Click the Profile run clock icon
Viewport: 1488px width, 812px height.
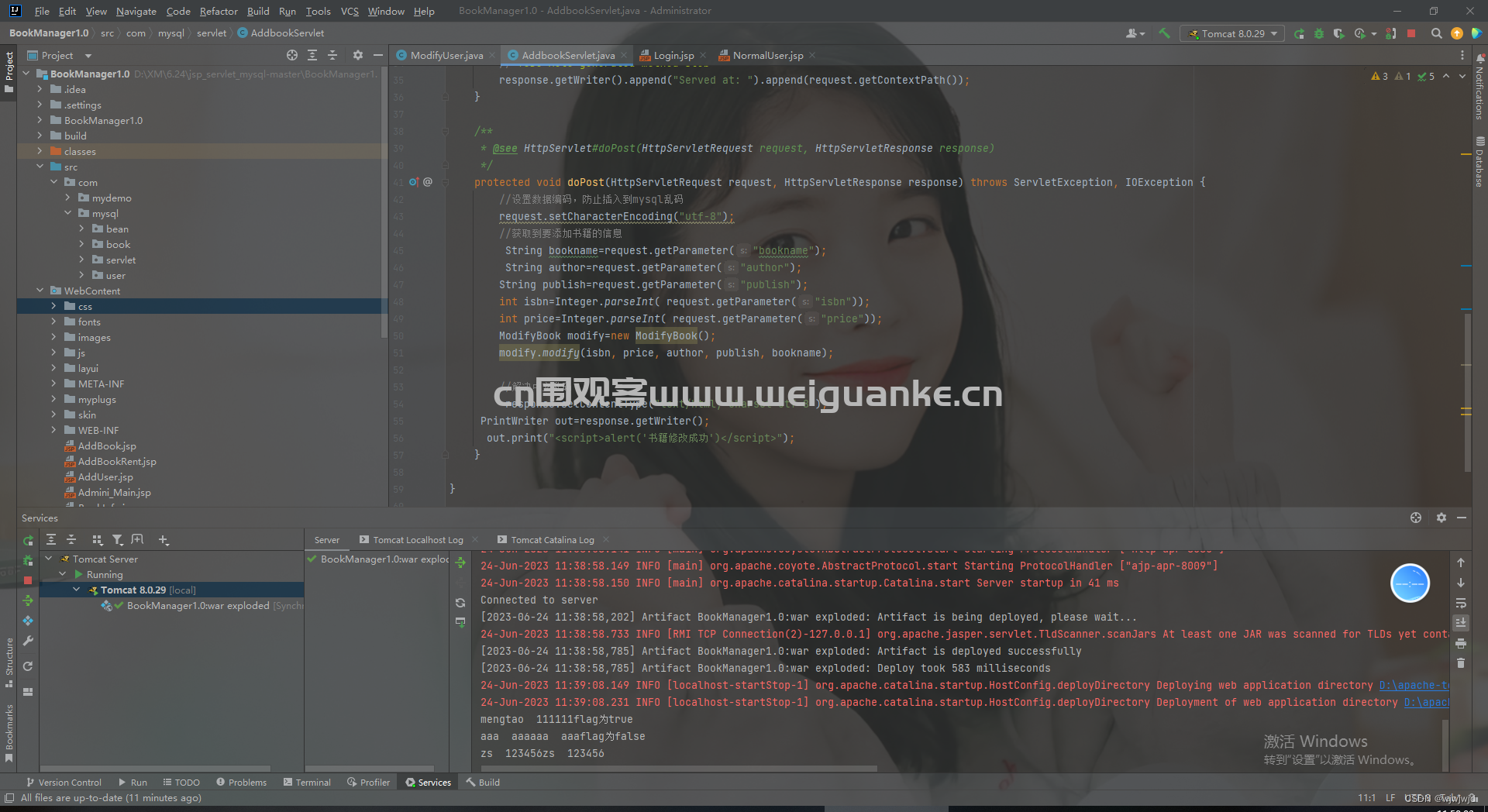click(x=1360, y=33)
